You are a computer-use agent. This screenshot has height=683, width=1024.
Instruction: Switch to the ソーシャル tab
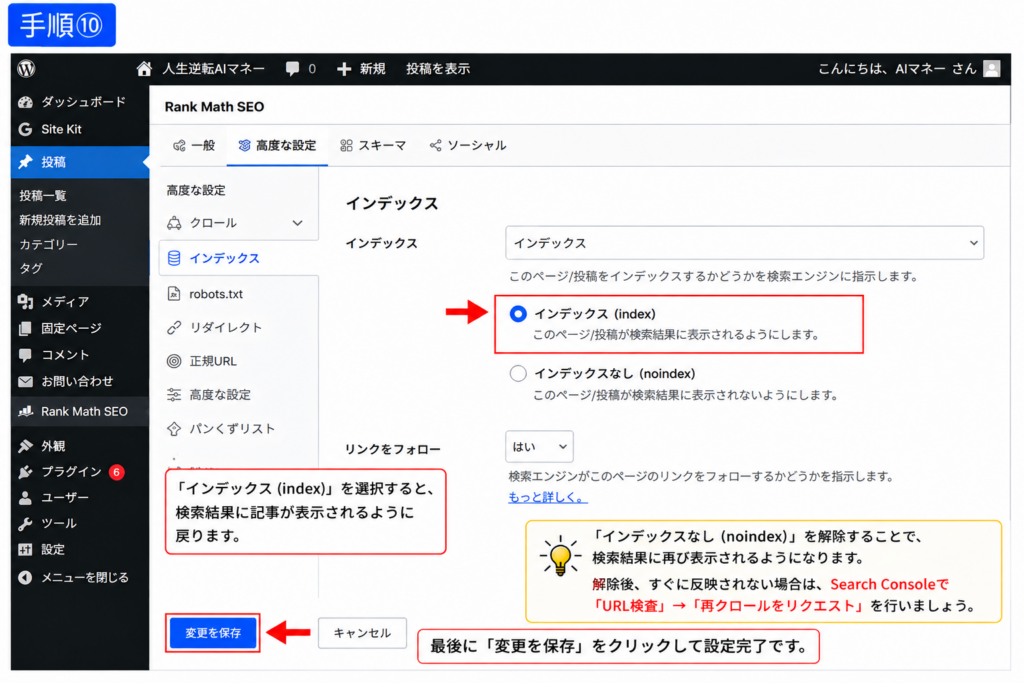(468, 146)
